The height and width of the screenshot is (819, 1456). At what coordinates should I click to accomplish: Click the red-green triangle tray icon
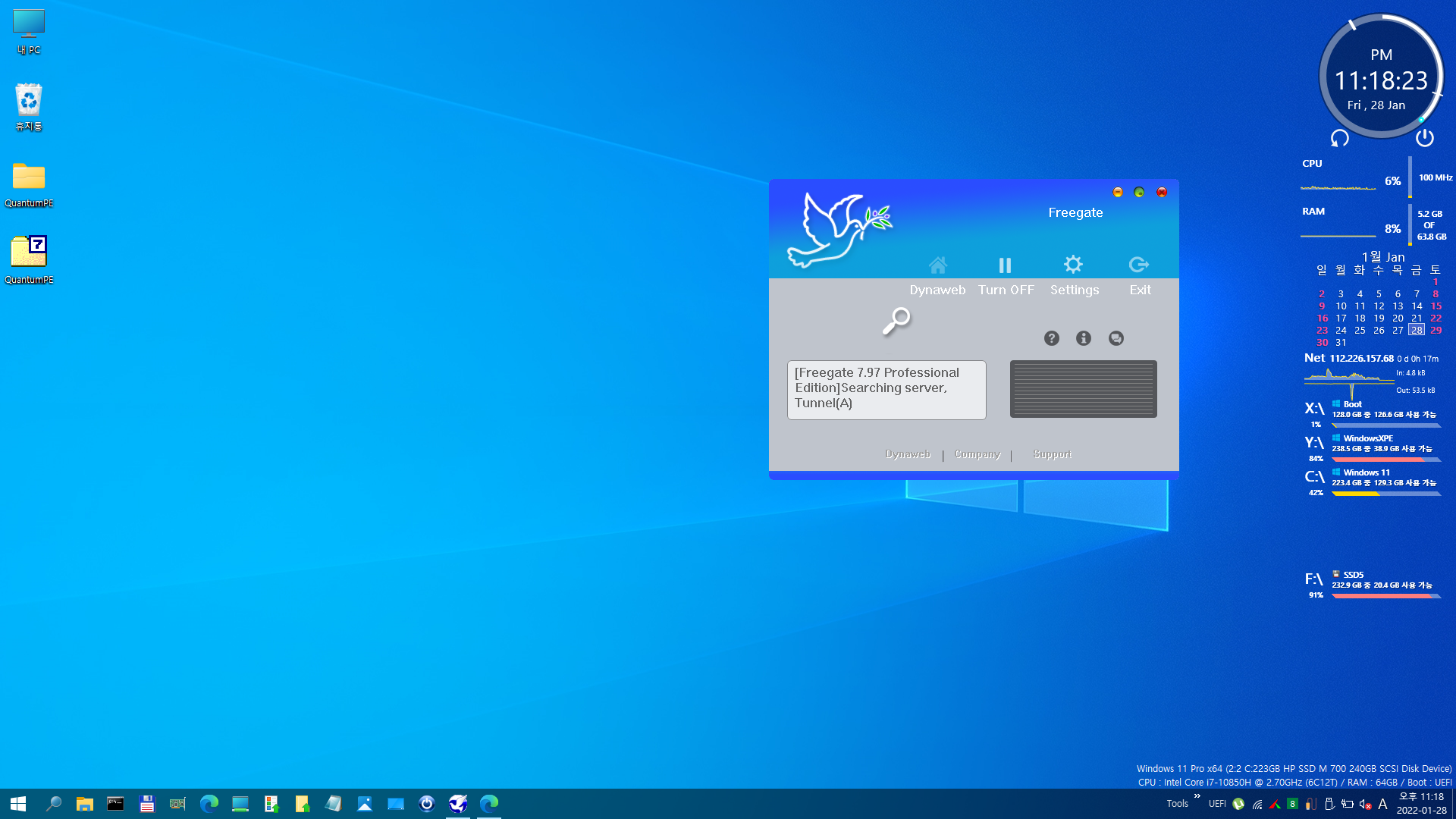[x=1275, y=804]
